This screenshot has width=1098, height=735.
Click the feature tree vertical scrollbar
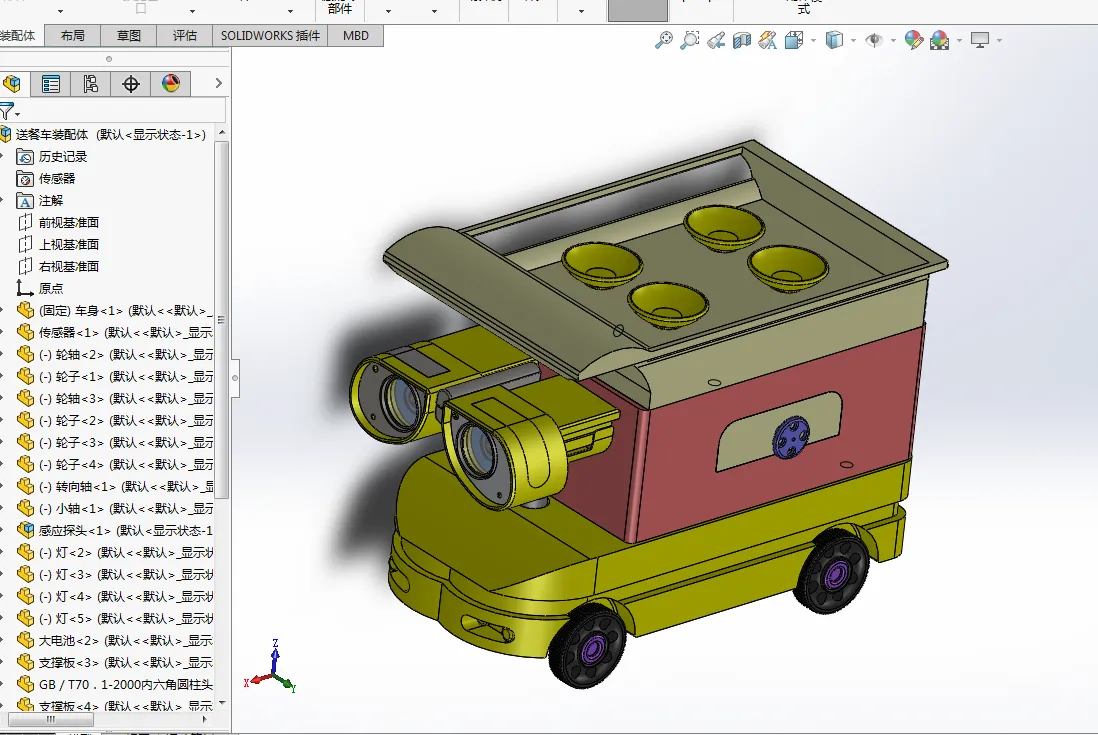click(222, 320)
